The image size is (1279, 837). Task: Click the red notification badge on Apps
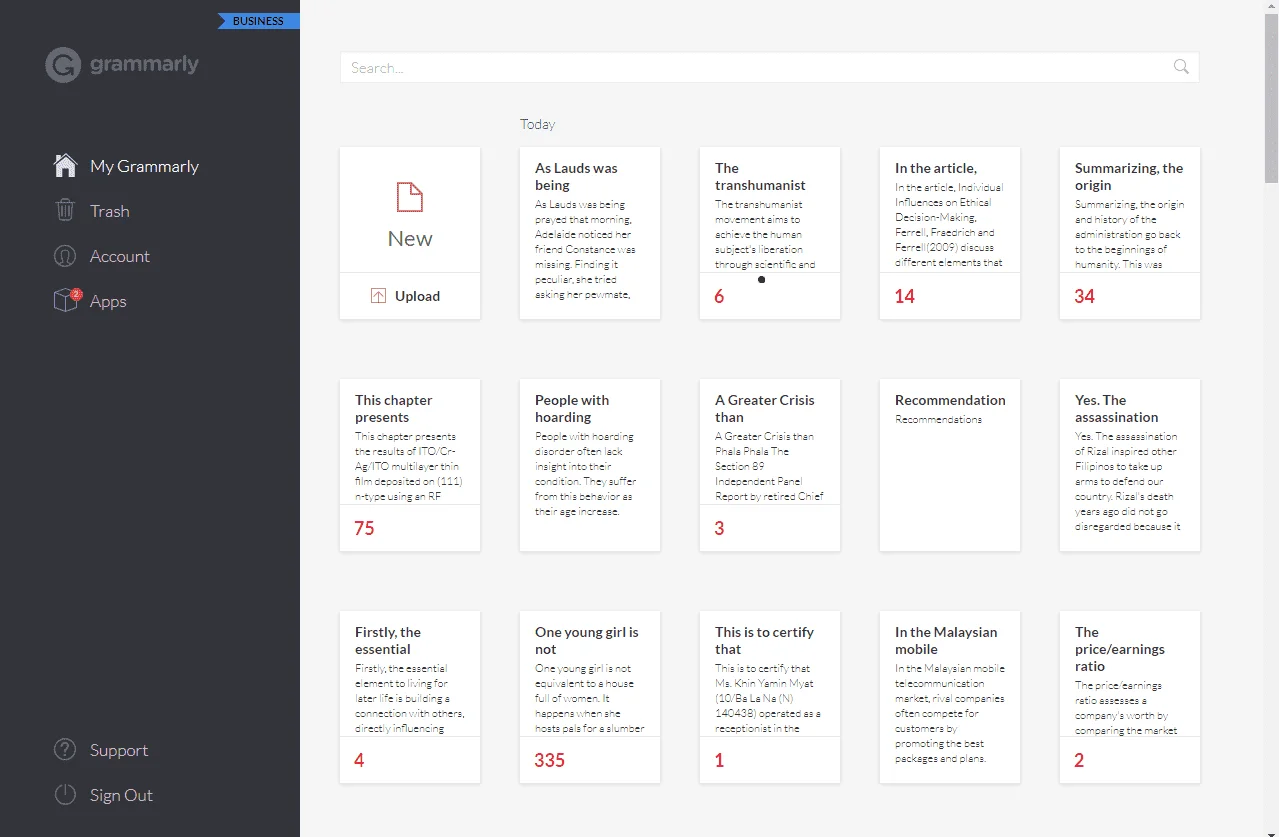click(76, 293)
